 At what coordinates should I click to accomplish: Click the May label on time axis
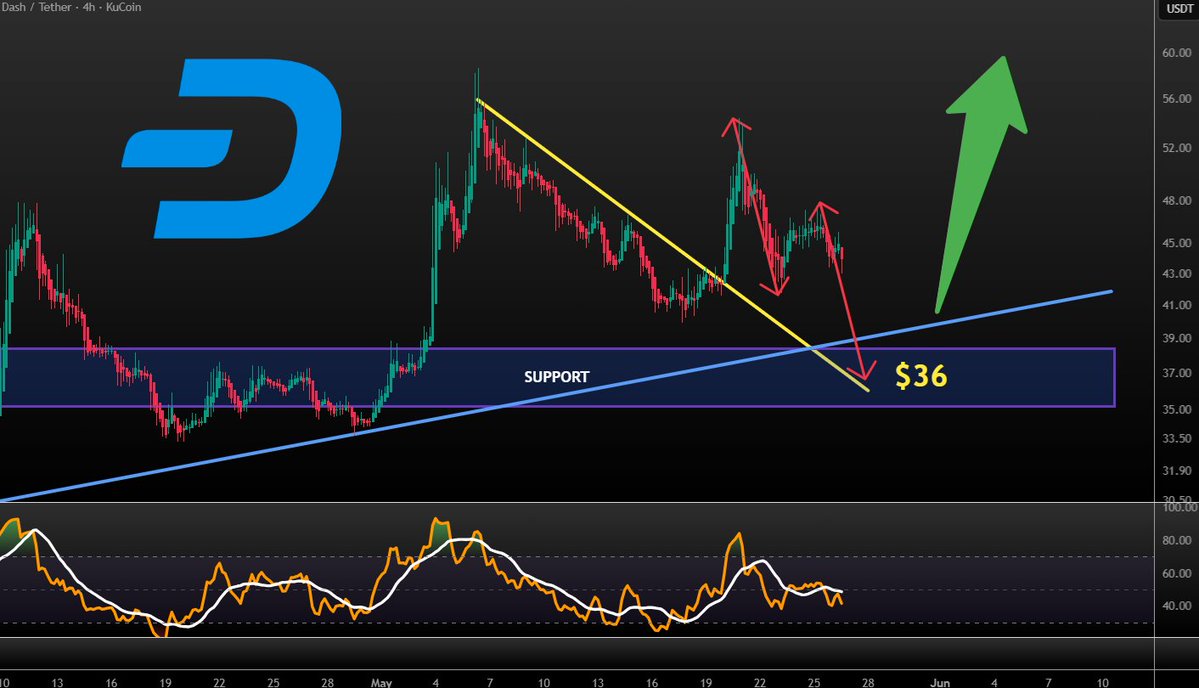point(381,683)
